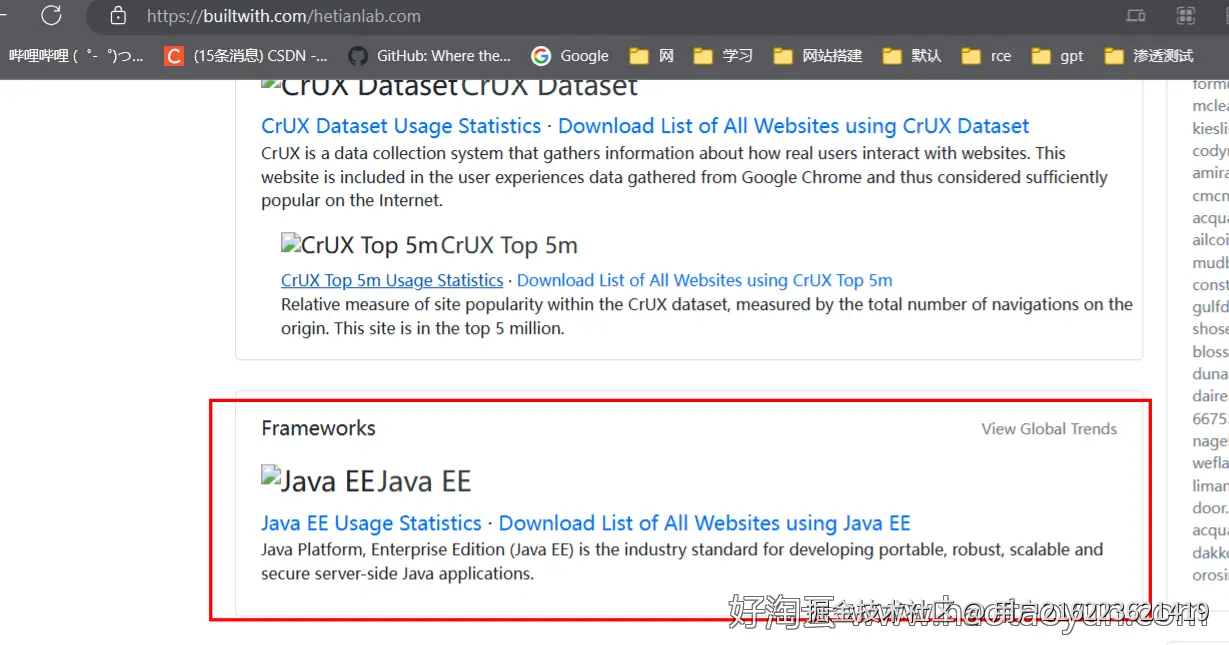Image resolution: width=1229 pixels, height=645 pixels.
Task: Open the rce bookmark folder
Action: click(987, 56)
